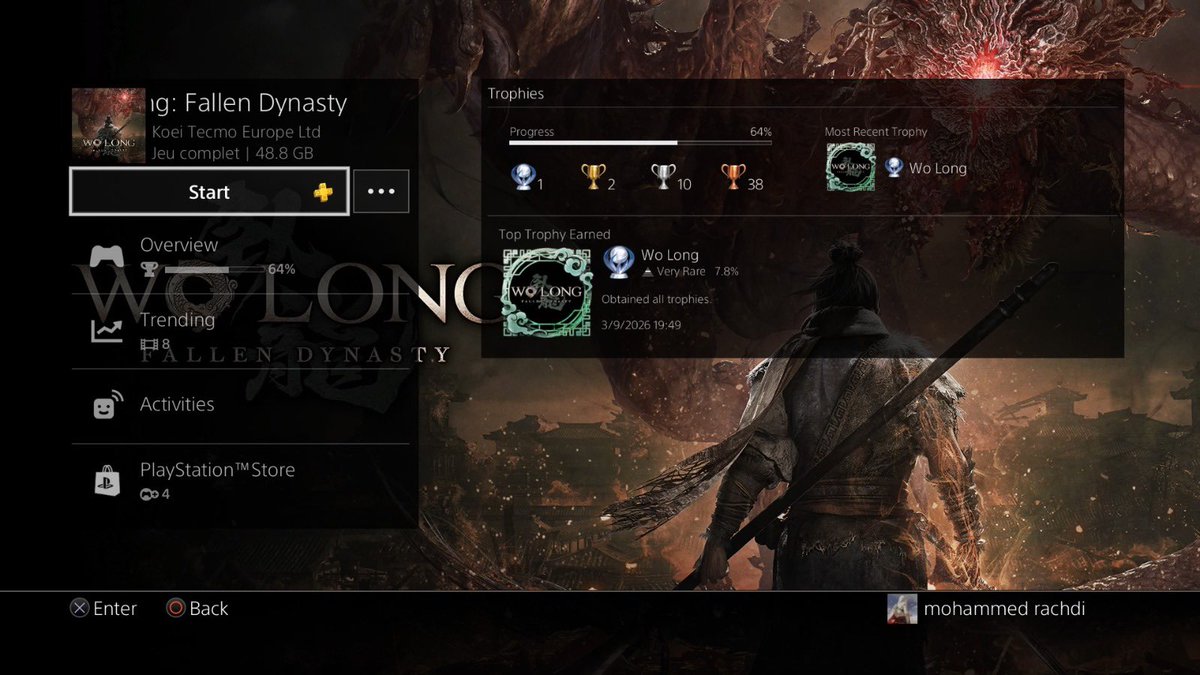Open the Overview menu item
Viewport: 1200px width, 675px height.
pyautogui.click(x=240, y=256)
